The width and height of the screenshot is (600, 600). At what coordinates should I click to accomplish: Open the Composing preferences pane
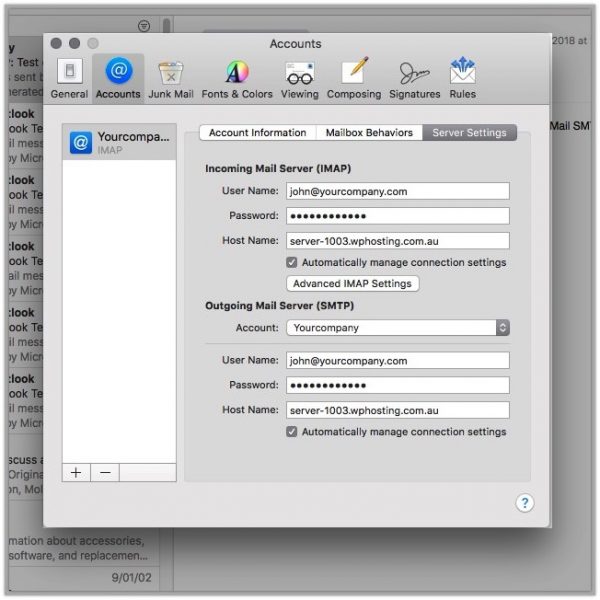[x=354, y=78]
